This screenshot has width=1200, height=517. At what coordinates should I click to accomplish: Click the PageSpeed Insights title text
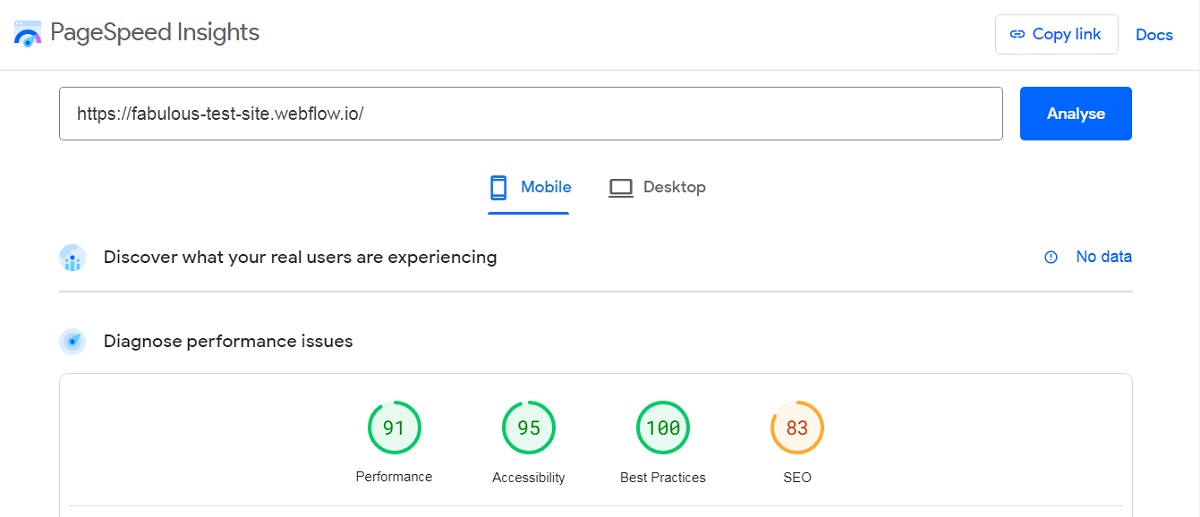coord(155,33)
